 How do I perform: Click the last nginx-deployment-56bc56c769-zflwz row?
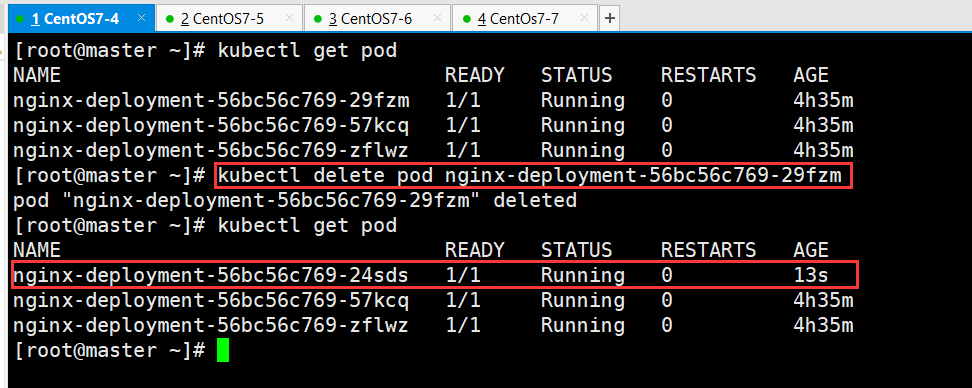[x=433, y=325]
